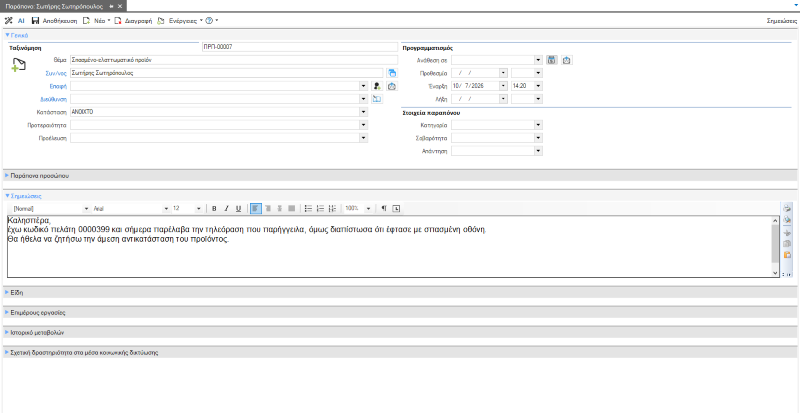Image resolution: width=800 pixels, height=413 pixels.
Task: Click the complaint document icon with green plus
Action: point(18,66)
